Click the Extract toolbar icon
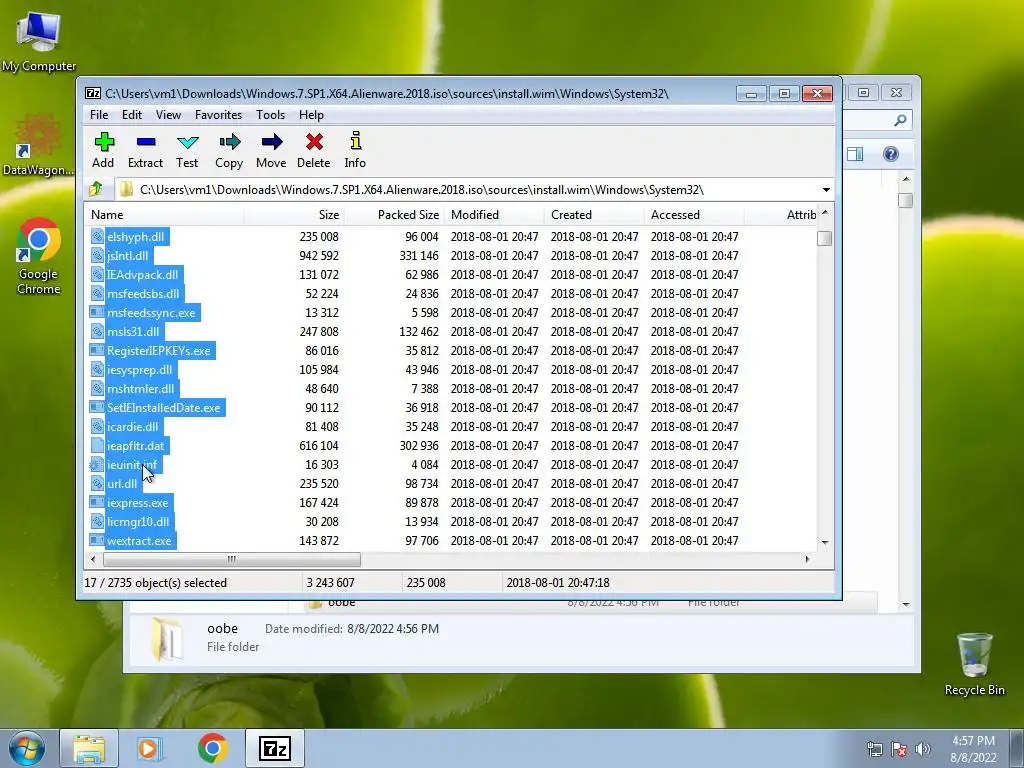This screenshot has width=1024, height=768. coord(146,142)
